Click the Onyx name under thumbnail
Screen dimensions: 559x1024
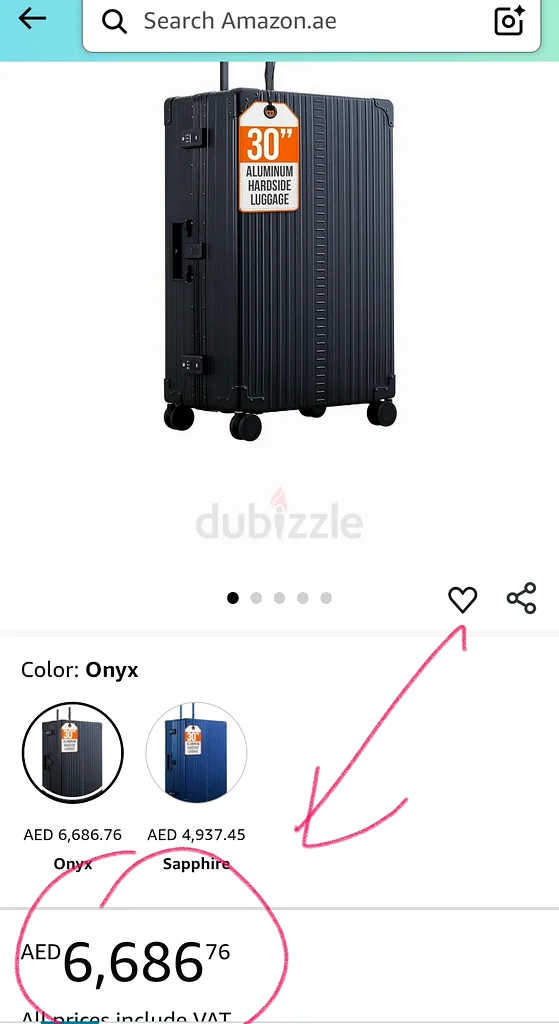[72, 864]
